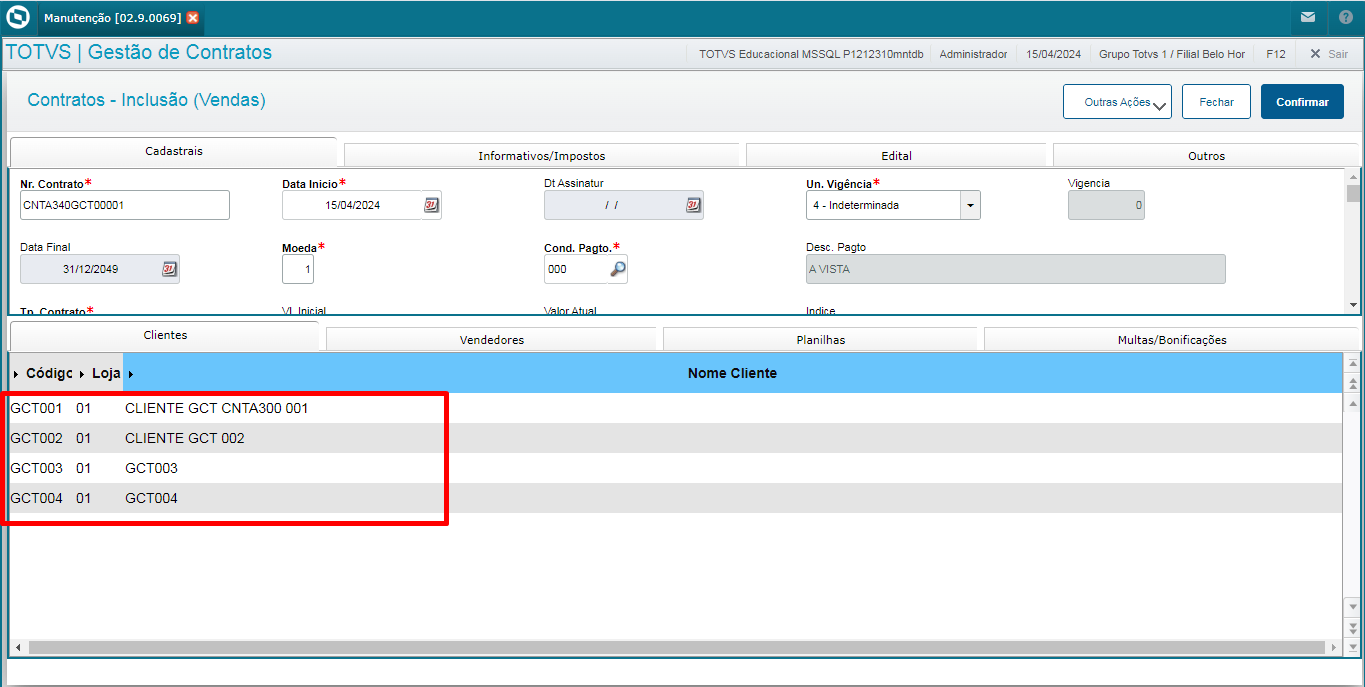The width and height of the screenshot is (1365, 687).
Task: Click the Administrador user label
Action: click(973, 54)
